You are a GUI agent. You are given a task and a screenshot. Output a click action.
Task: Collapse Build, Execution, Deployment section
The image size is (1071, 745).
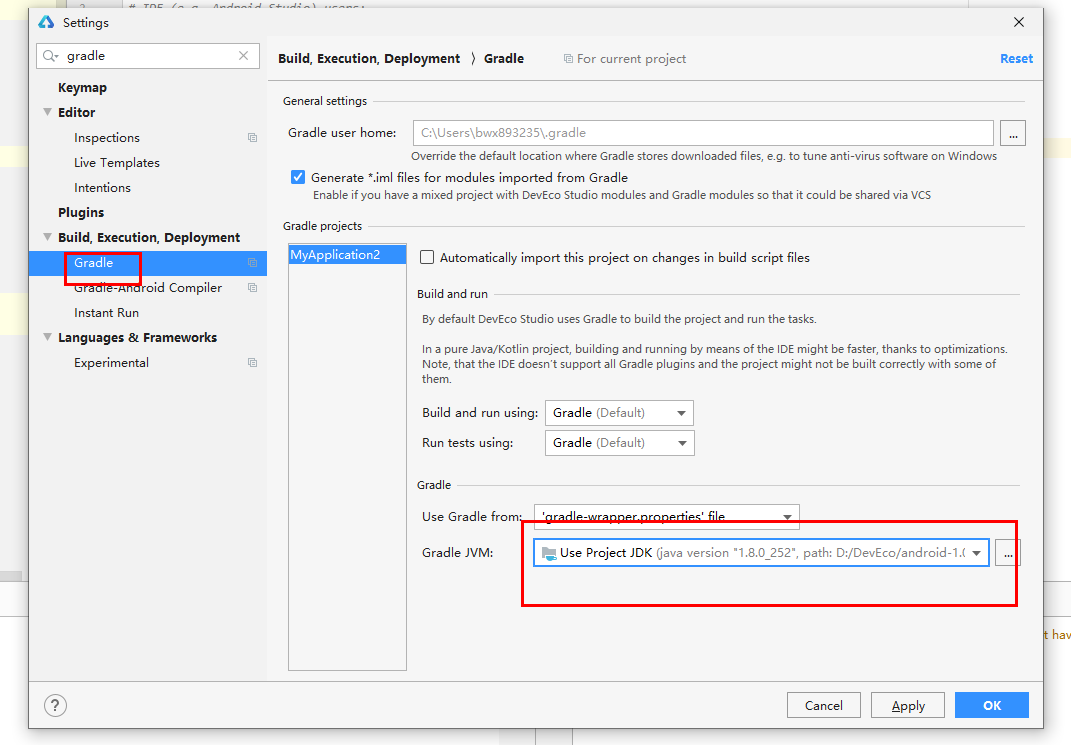47,237
